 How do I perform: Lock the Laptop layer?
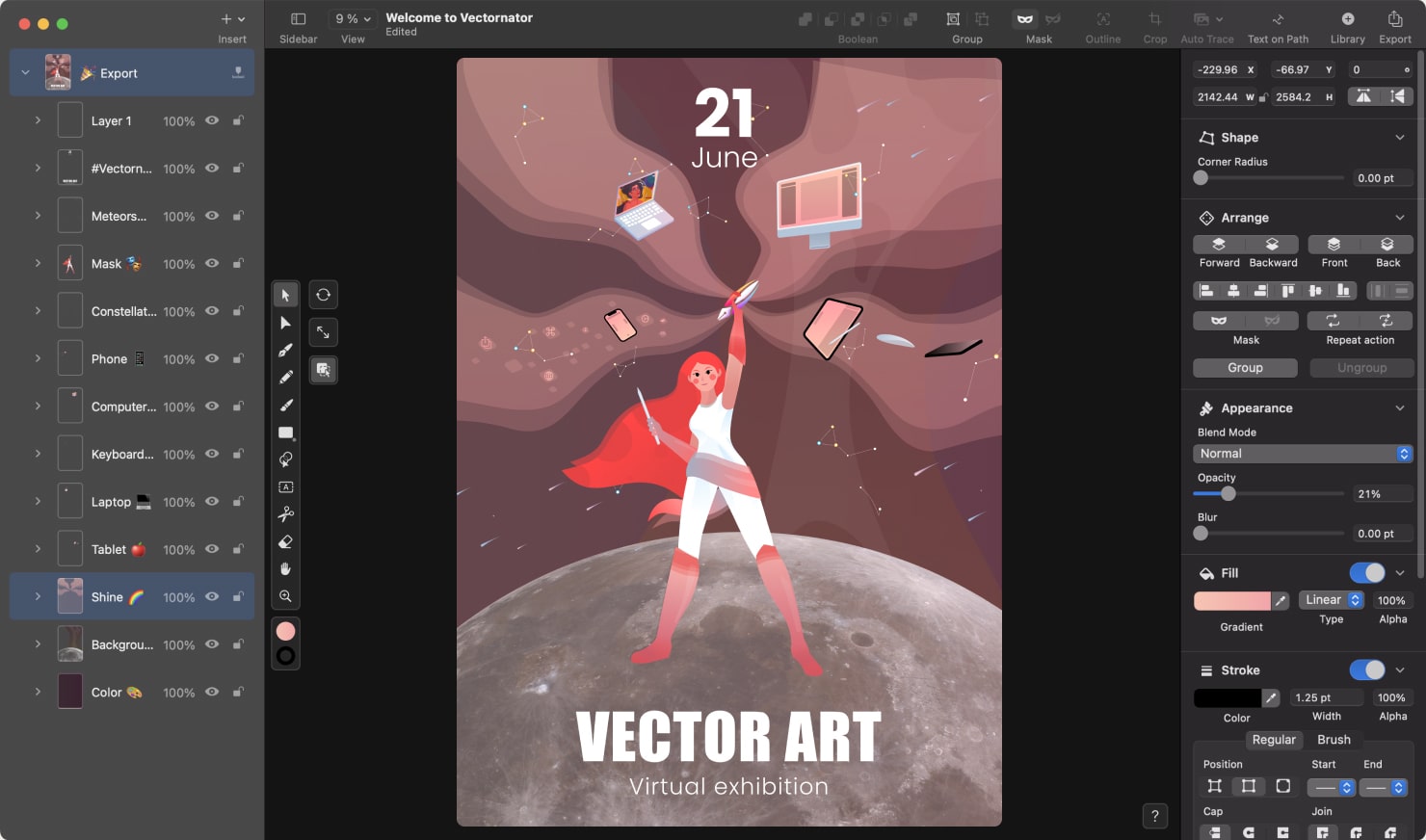tap(238, 501)
